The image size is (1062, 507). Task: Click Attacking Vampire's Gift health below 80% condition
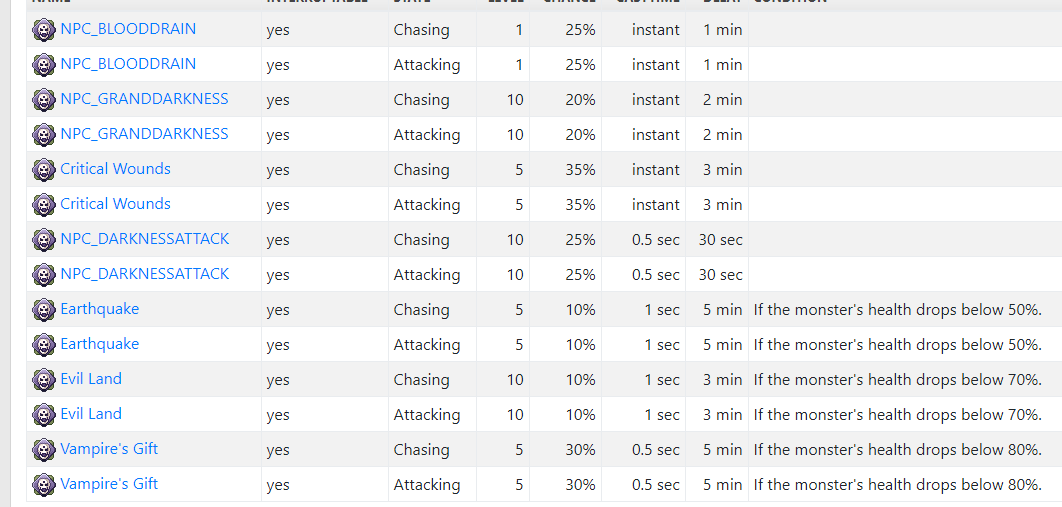(897, 485)
